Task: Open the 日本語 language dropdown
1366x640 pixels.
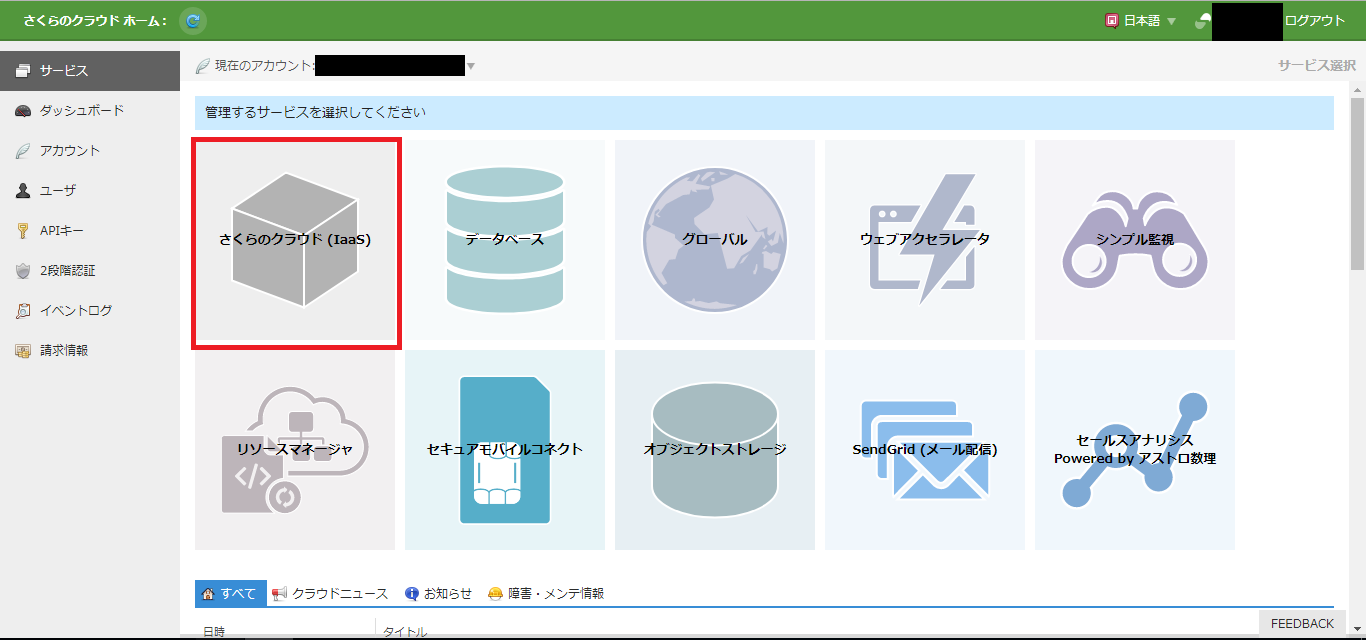Action: pyautogui.click(x=1141, y=20)
